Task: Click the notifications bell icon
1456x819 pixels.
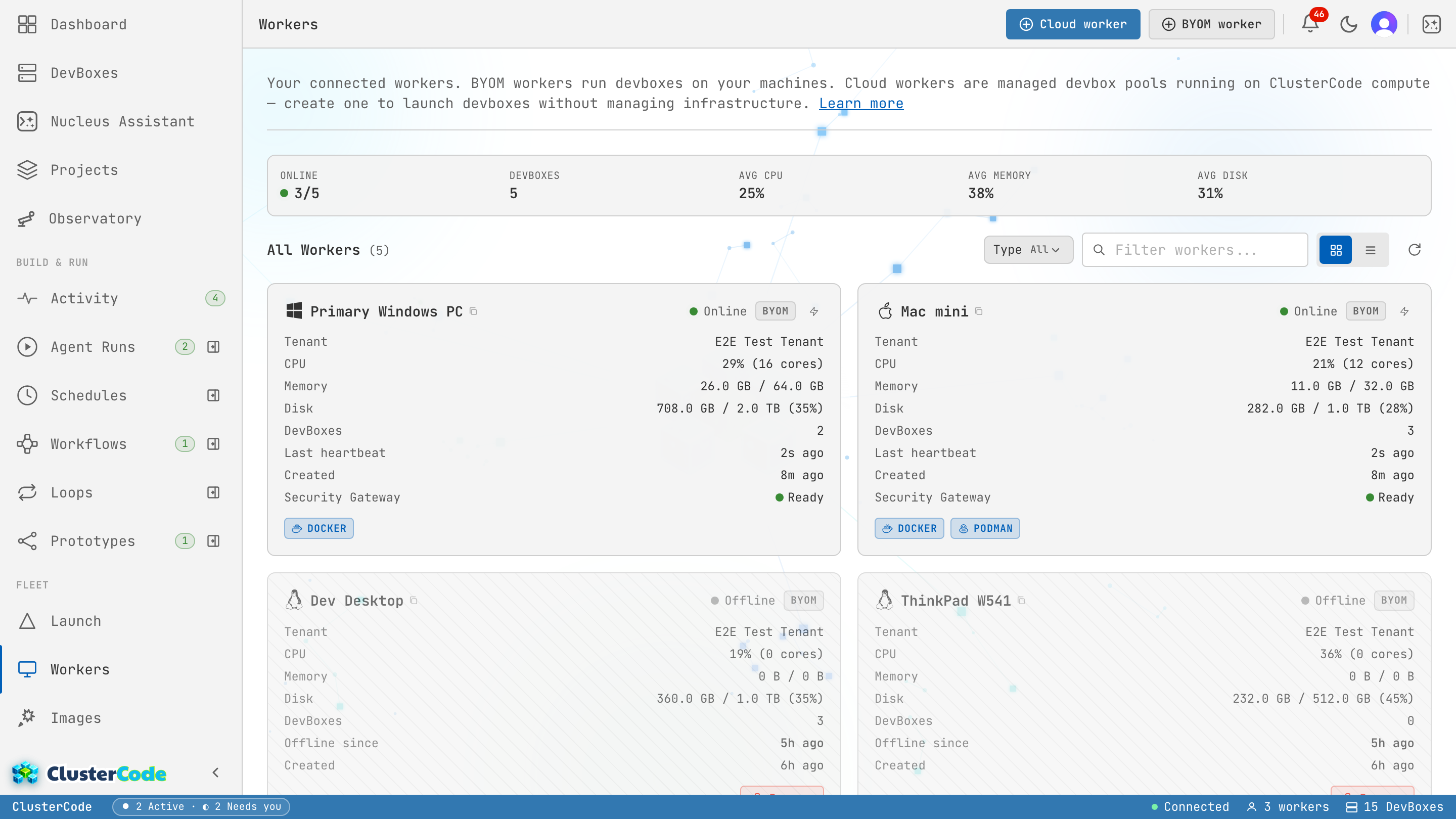Action: (x=1310, y=24)
